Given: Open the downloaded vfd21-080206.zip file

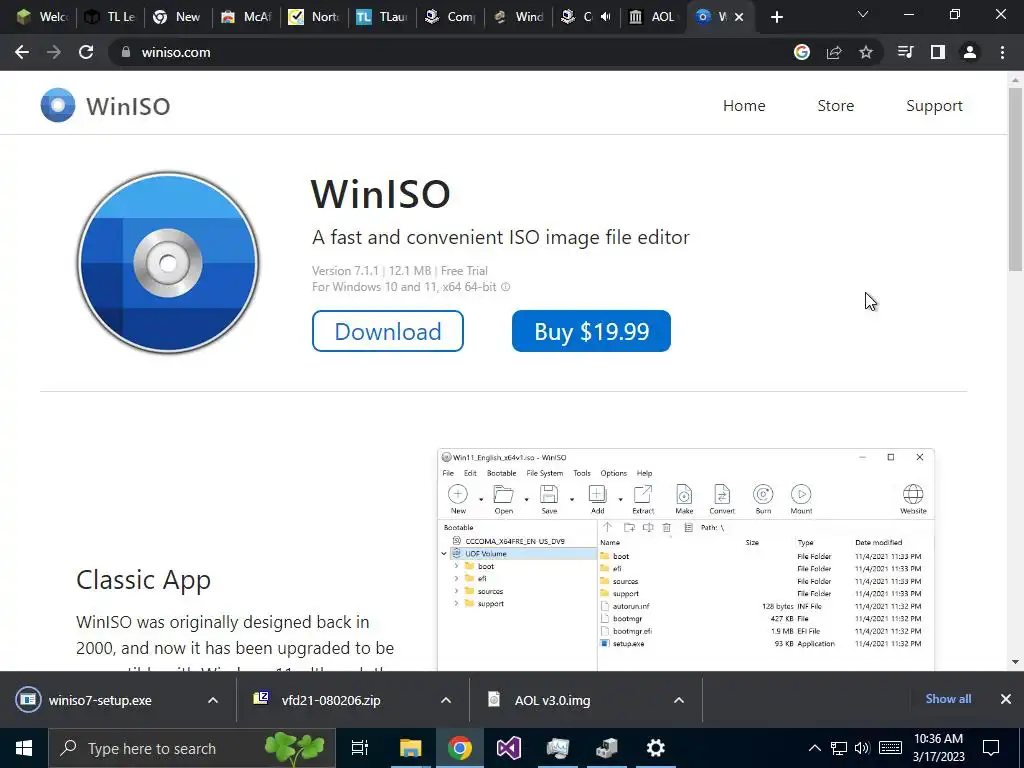Looking at the screenshot, I should (x=330, y=700).
